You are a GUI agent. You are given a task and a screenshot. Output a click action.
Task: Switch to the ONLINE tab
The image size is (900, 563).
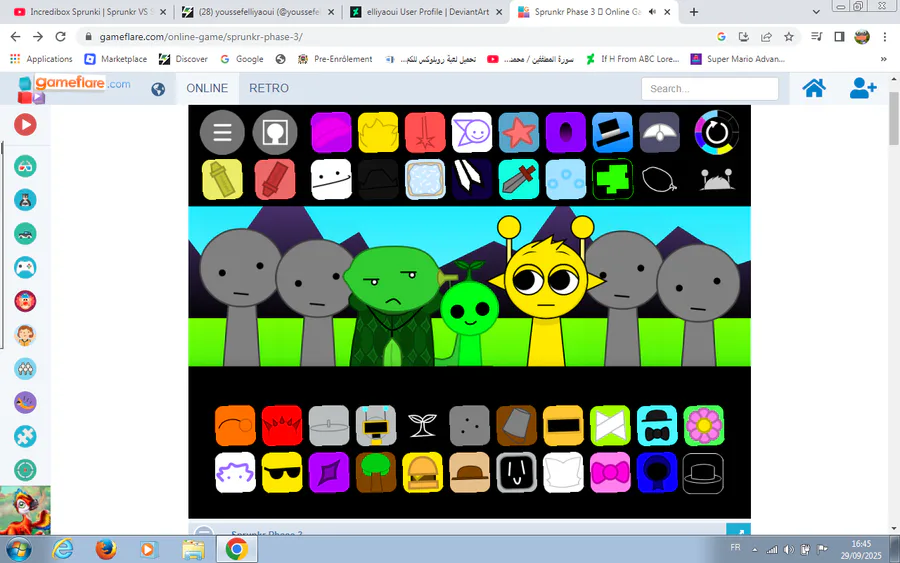[207, 88]
